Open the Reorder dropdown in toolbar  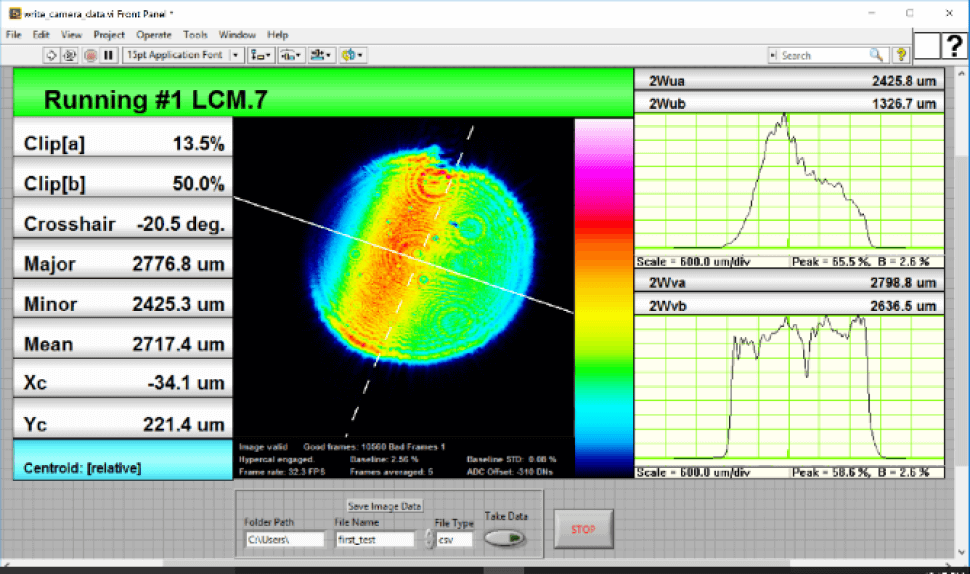[x=351, y=55]
